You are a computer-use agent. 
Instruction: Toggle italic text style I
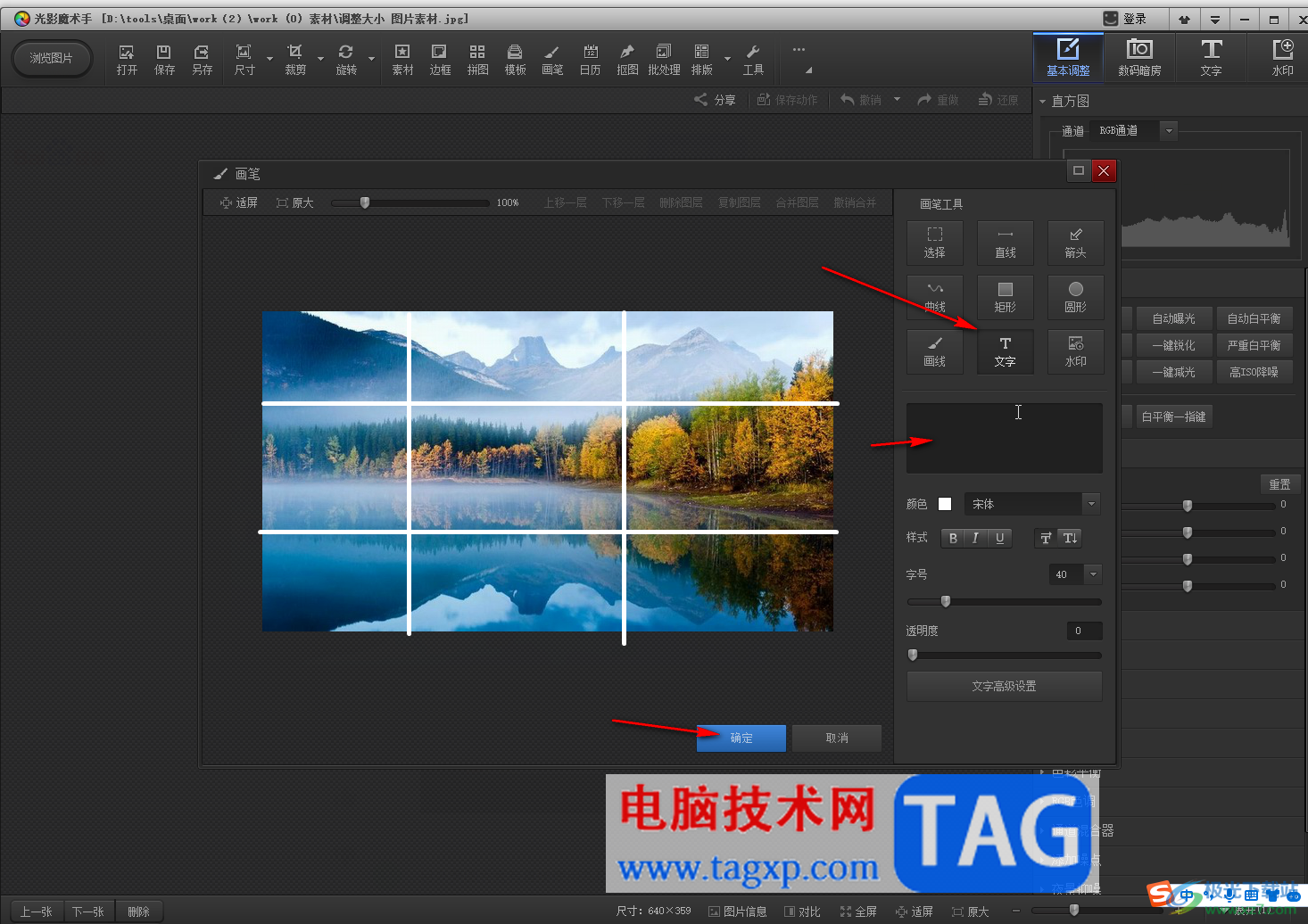click(976, 538)
